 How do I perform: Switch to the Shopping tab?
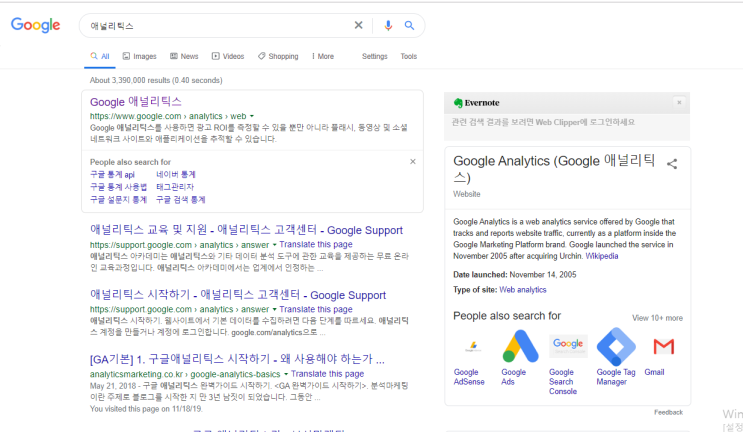coord(278,56)
